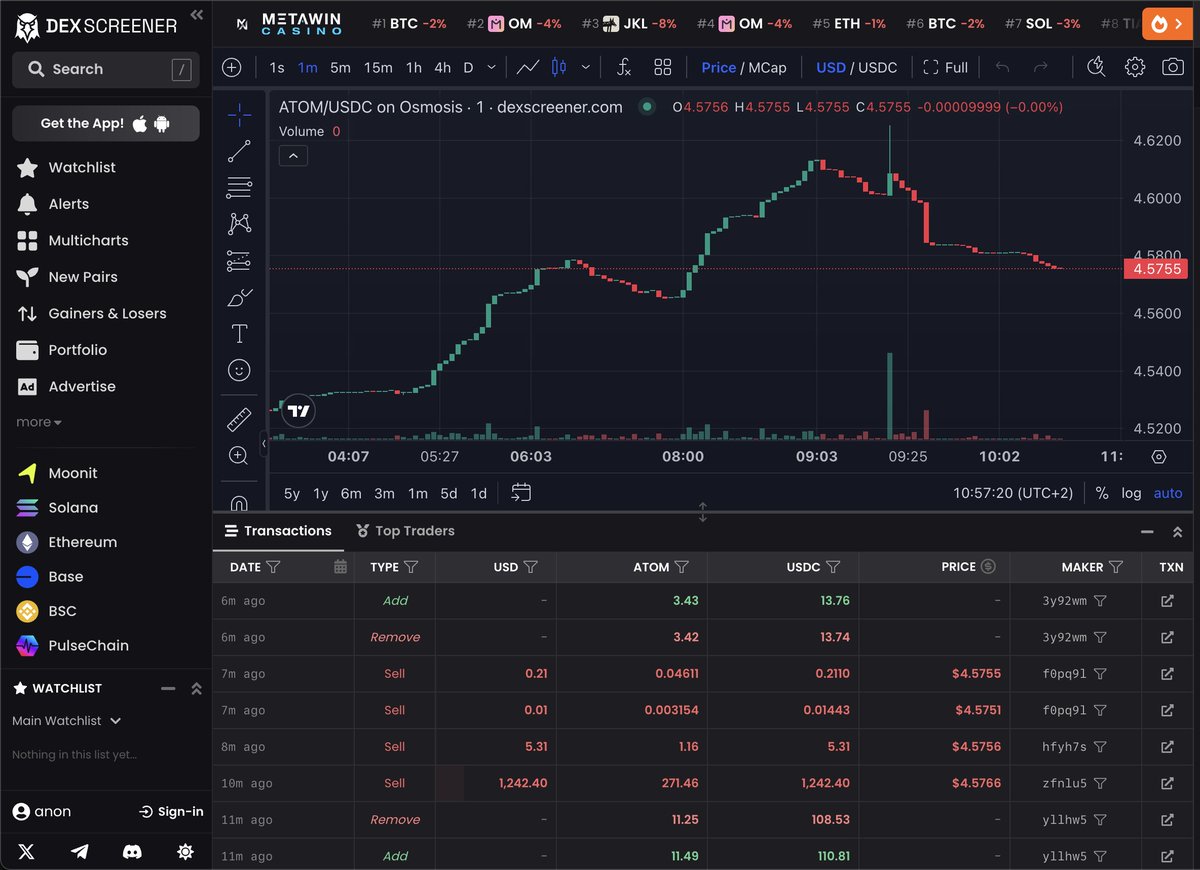Click the Search input field
1200x870 pixels.
click(106, 69)
